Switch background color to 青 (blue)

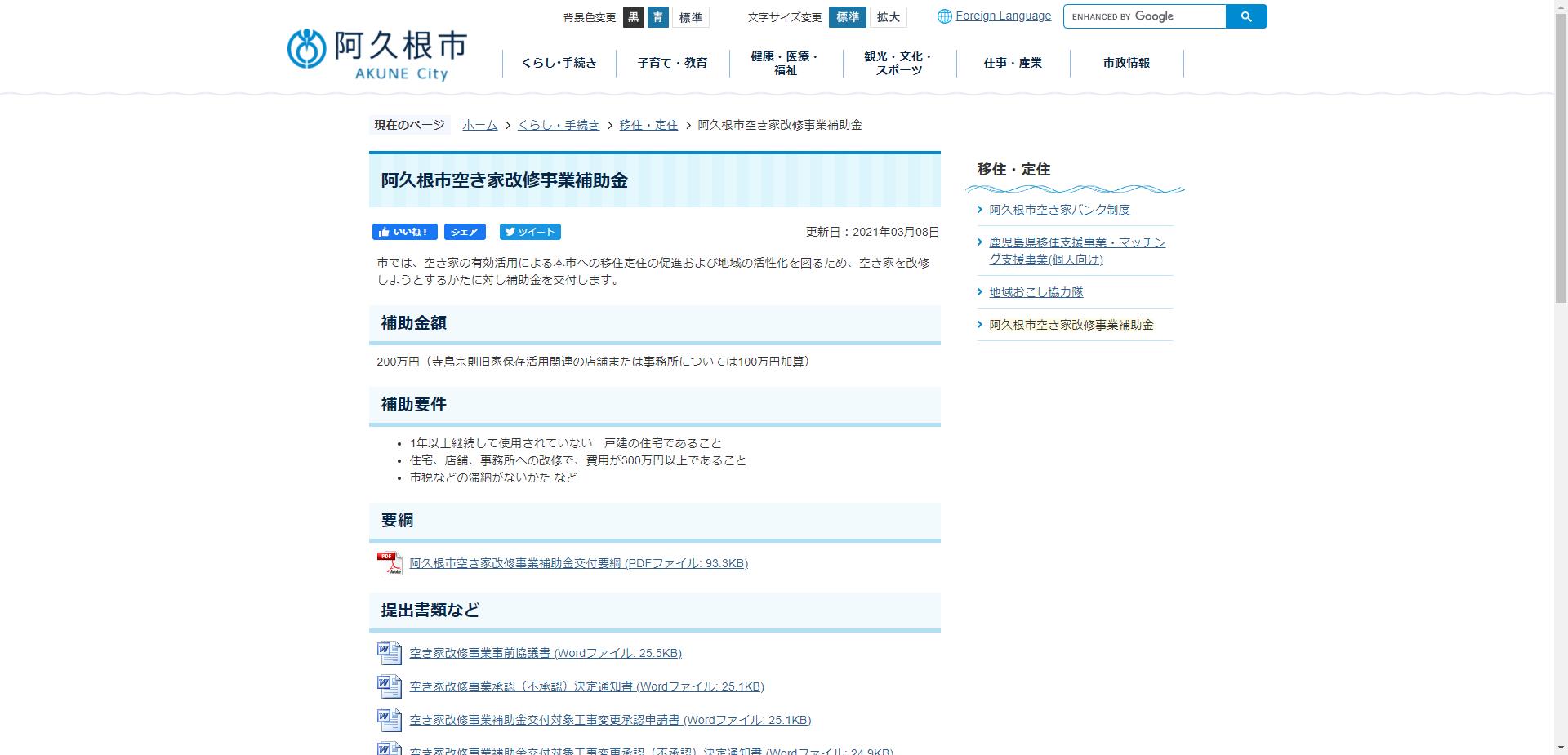click(658, 16)
